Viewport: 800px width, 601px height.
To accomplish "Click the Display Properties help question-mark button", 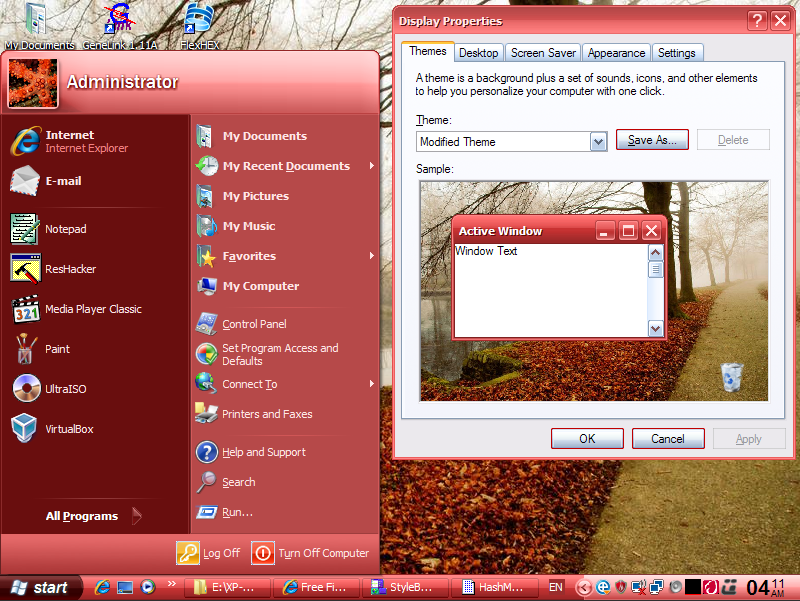I will [x=758, y=21].
